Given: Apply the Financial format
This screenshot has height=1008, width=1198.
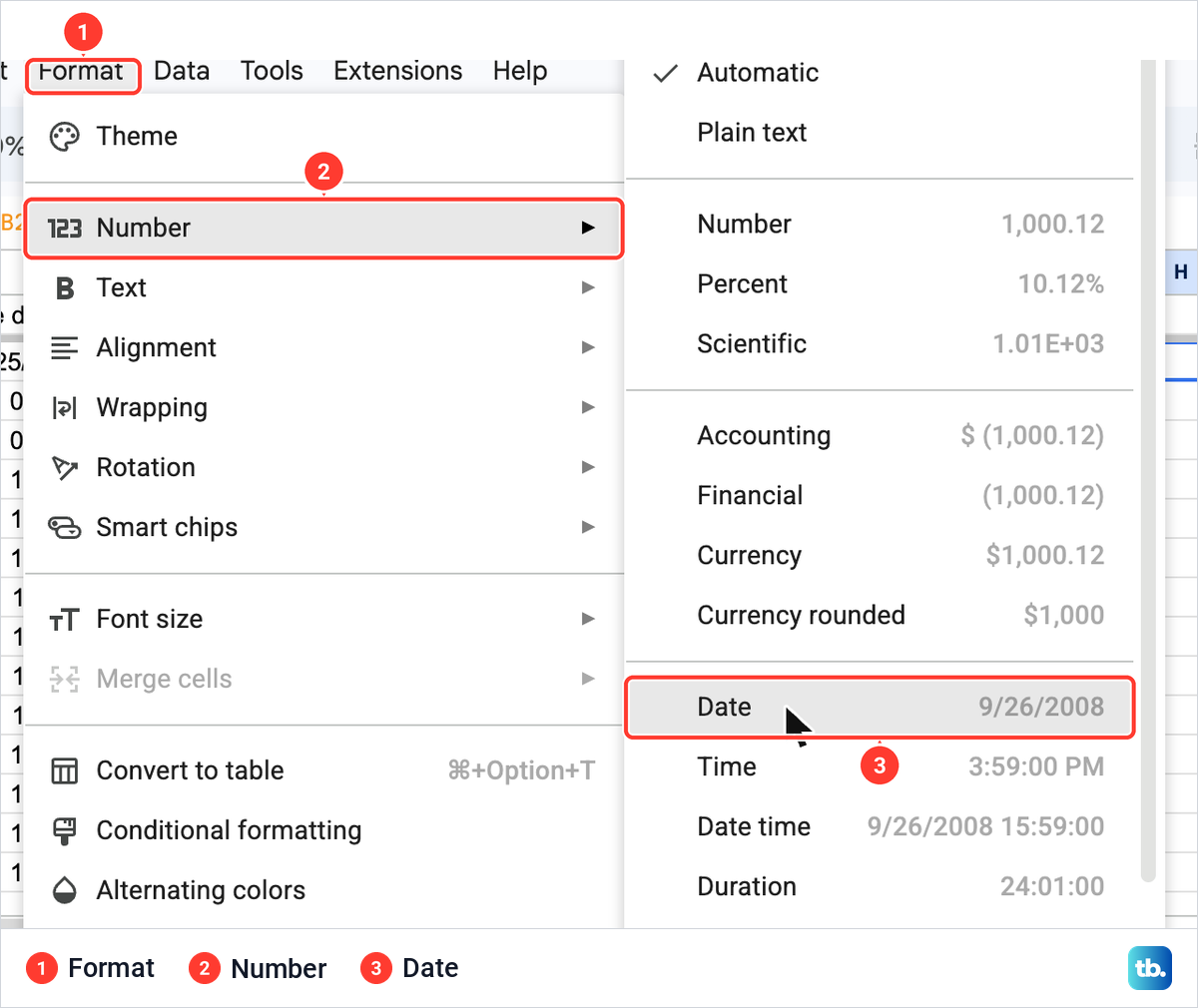Looking at the screenshot, I should 880,496.
